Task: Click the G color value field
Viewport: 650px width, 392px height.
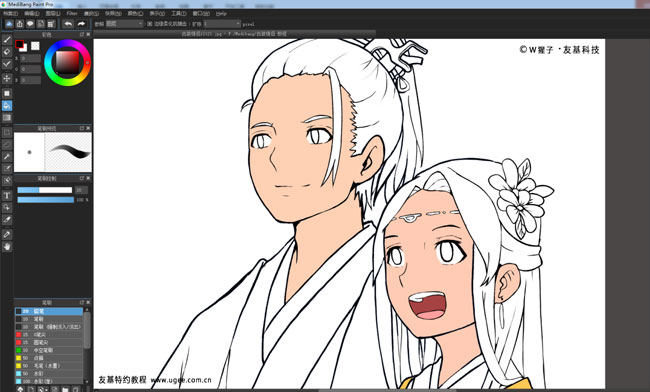Action: (31, 69)
